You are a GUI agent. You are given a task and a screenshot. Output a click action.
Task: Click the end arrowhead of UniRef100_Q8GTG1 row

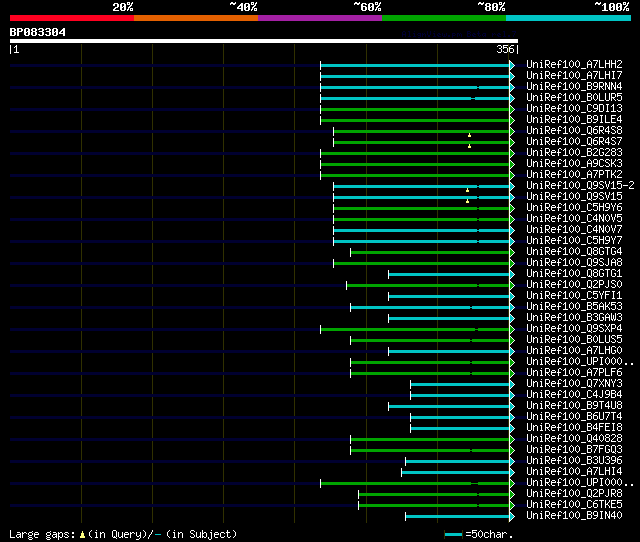[512, 274]
